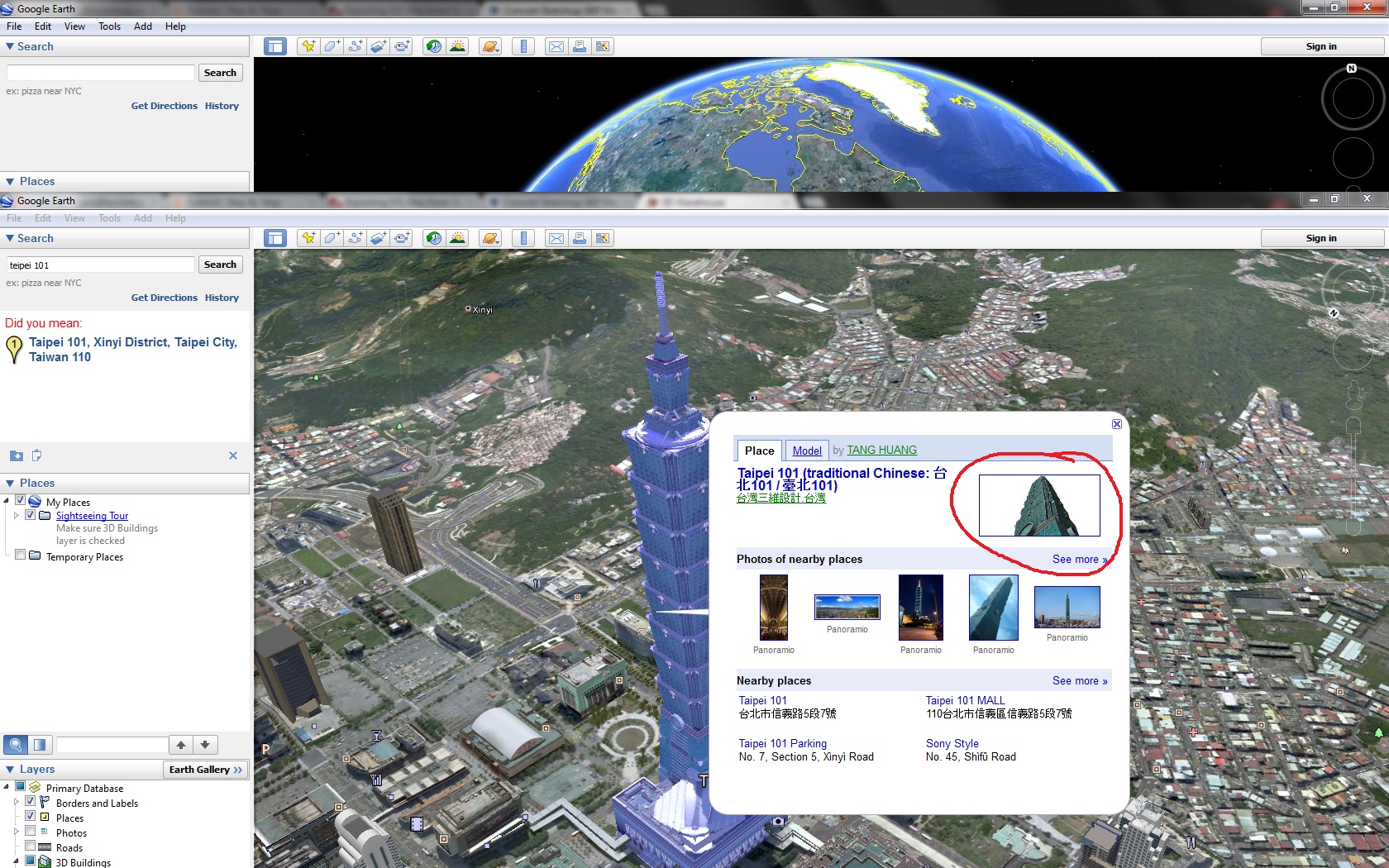1389x868 pixels.
Task: Click the clipboard copy icon under search results
Action: 36,455
